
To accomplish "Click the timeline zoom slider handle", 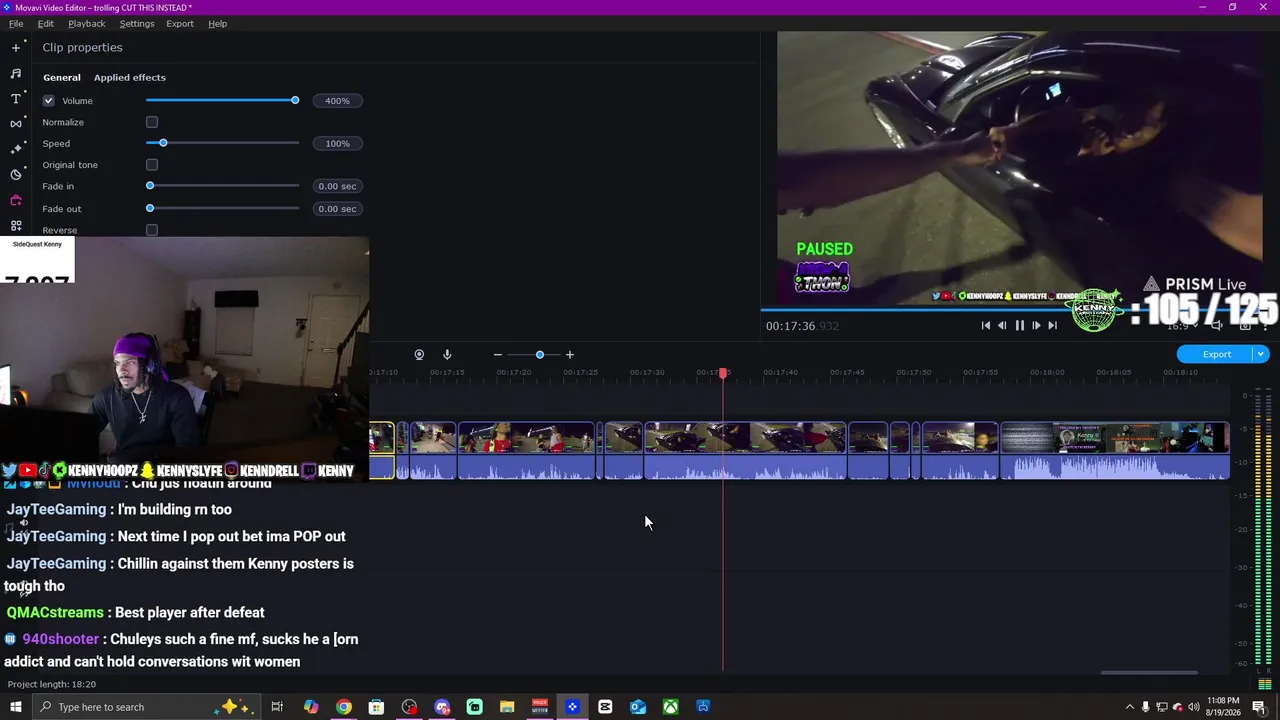I will 540,355.
